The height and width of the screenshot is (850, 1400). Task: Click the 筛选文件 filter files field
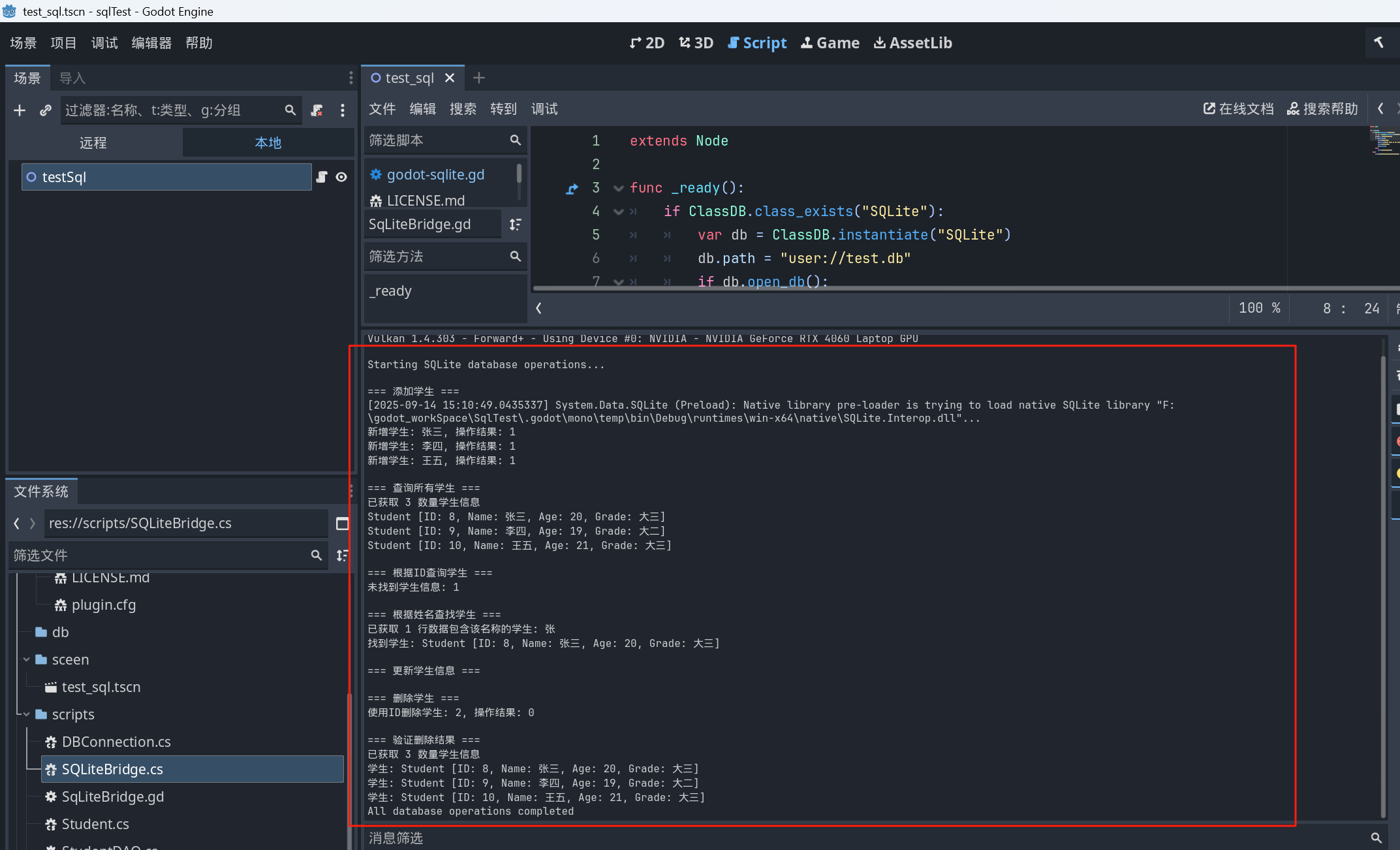click(168, 556)
